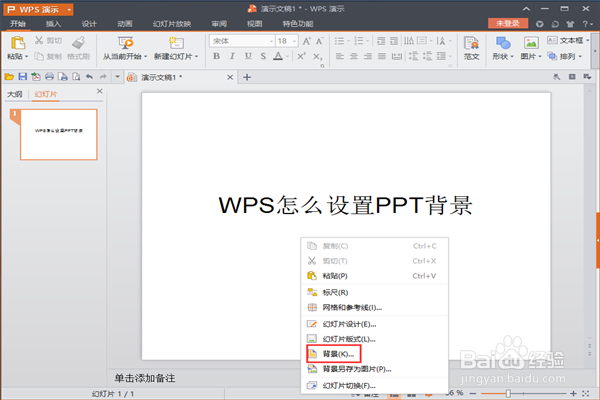Image resolution: width=600 pixels, height=400 pixels.
Task: Toggle Strikethrough (S) formatting
Action: (x=263, y=56)
